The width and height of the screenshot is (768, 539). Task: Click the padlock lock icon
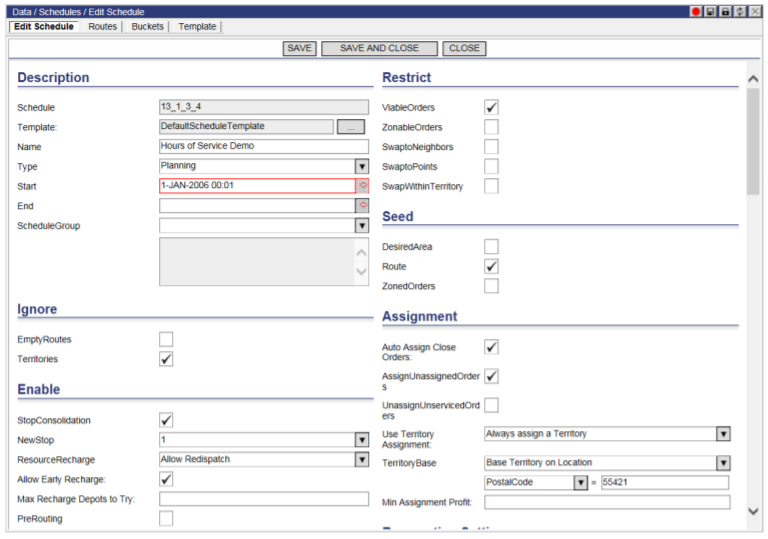725,11
